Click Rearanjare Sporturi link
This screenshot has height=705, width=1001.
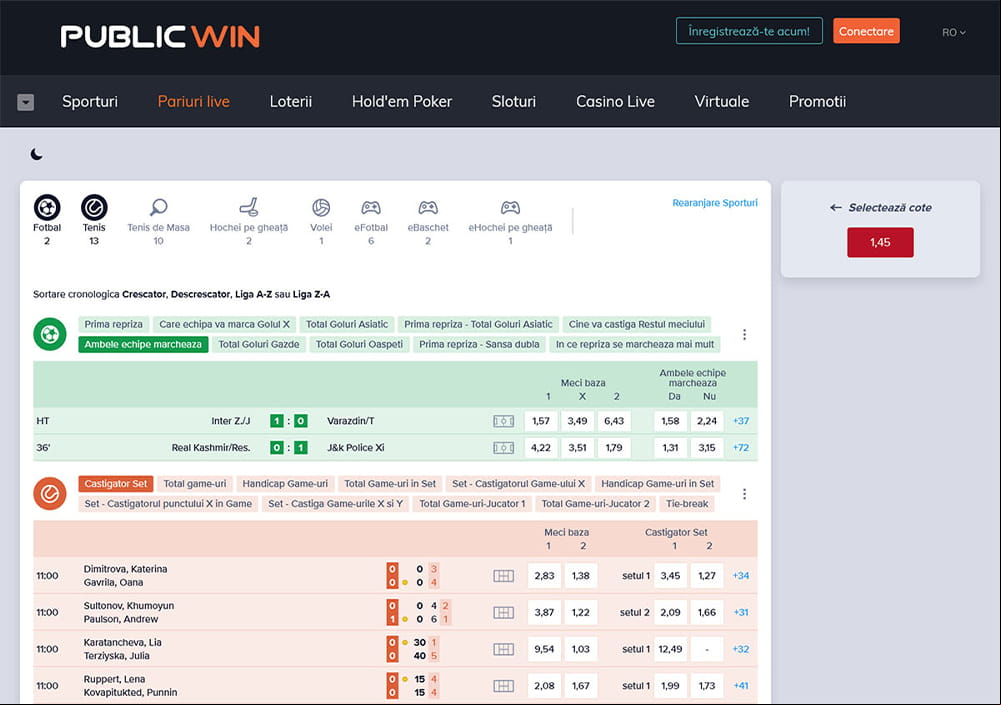715,203
